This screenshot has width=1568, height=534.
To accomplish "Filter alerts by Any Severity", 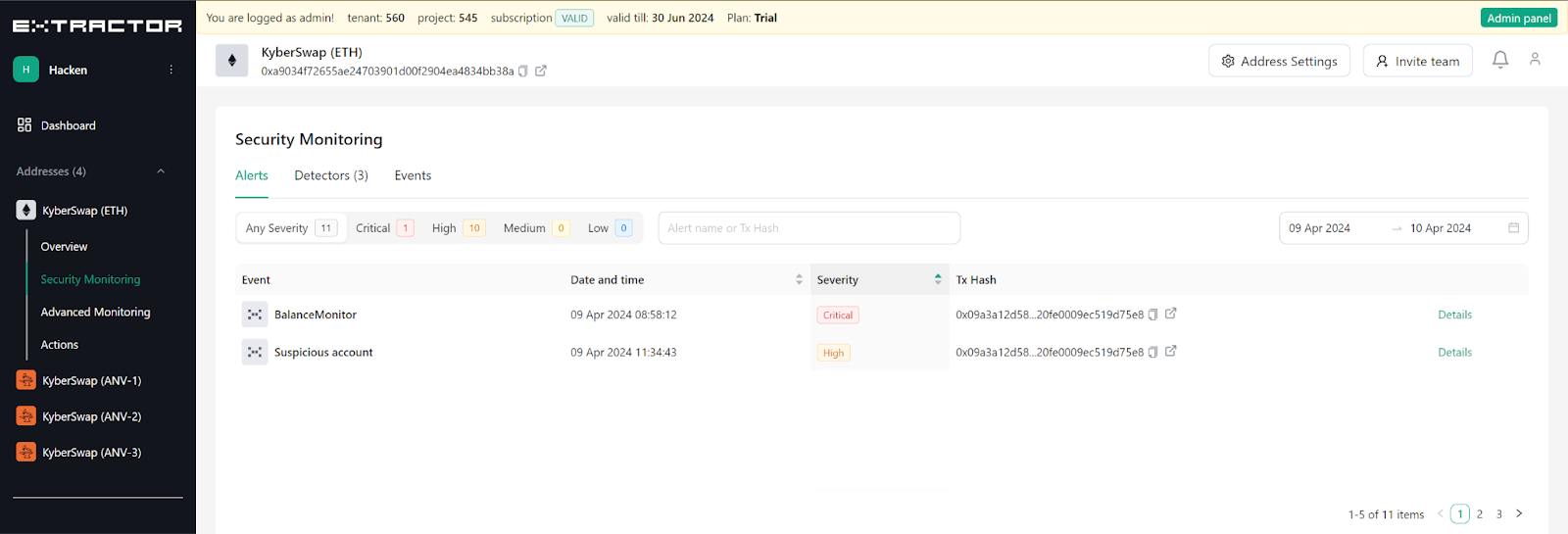I will 291,228.
